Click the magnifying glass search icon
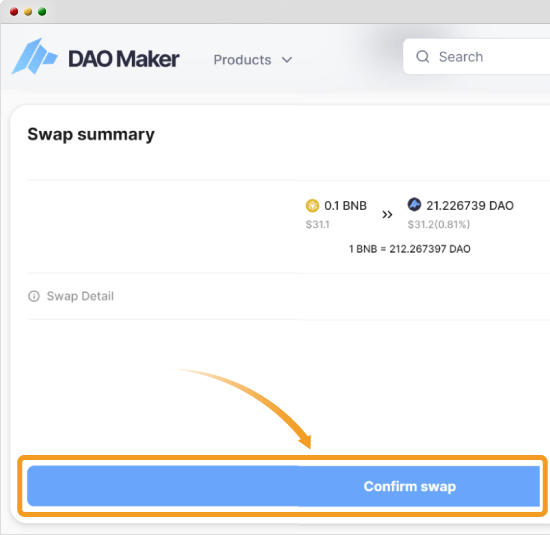Image resolution: width=550 pixels, height=535 pixels. (423, 56)
